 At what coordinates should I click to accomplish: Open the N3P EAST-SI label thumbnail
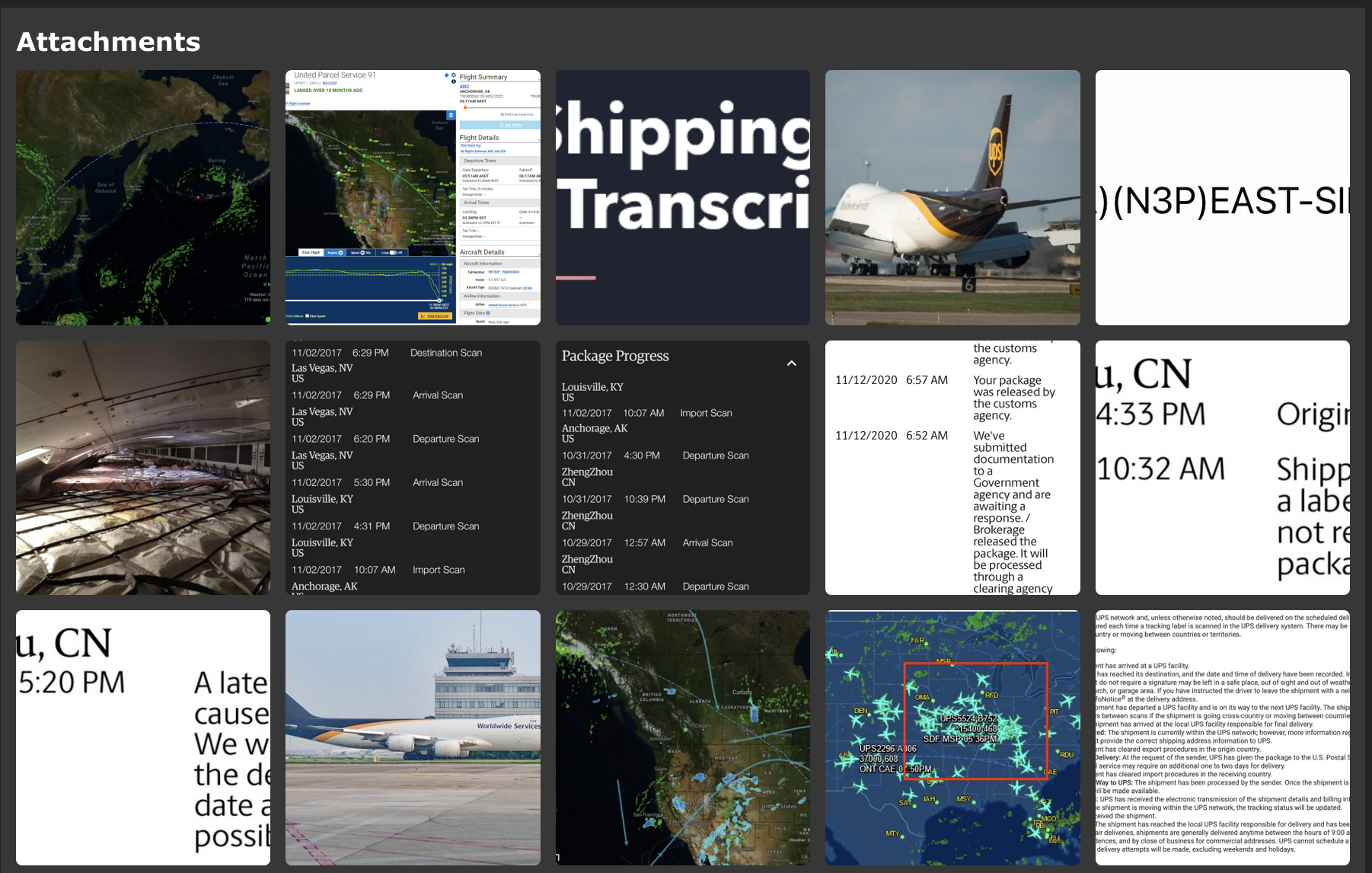tap(1223, 198)
